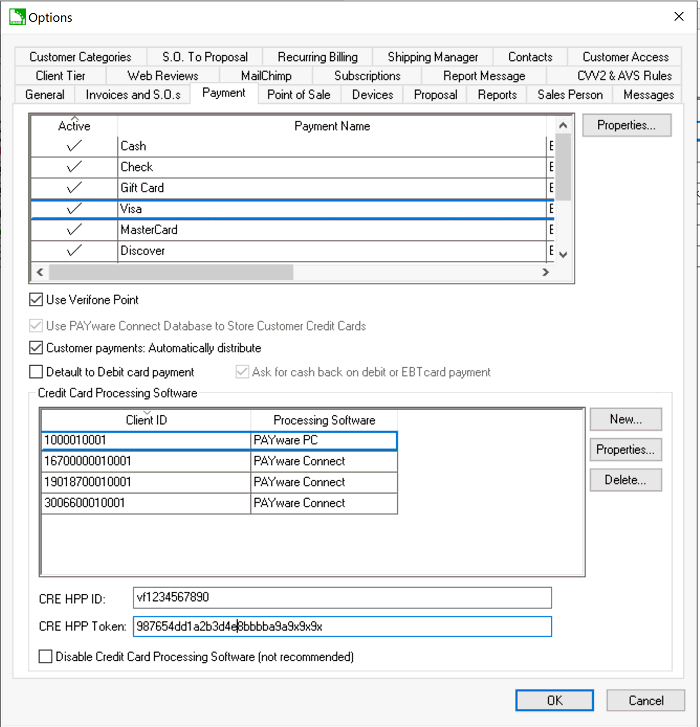The height and width of the screenshot is (727, 700).
Task: Click the payment list scroll-down arrow
Action: coord(563,254)
